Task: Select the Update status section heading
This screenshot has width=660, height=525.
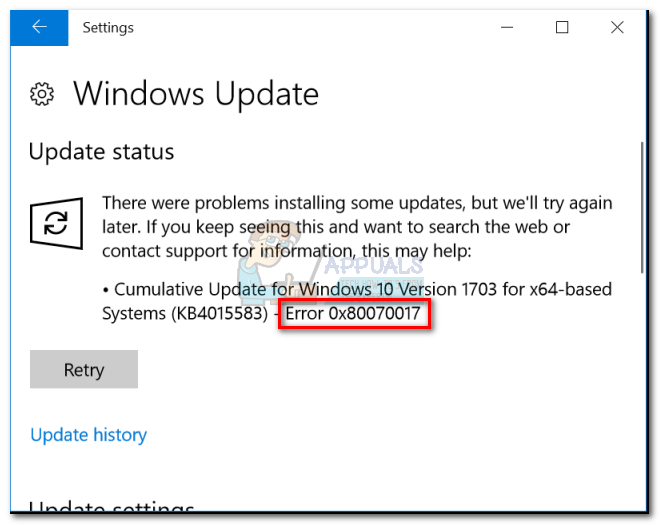Action: click(x=101, y=152)
